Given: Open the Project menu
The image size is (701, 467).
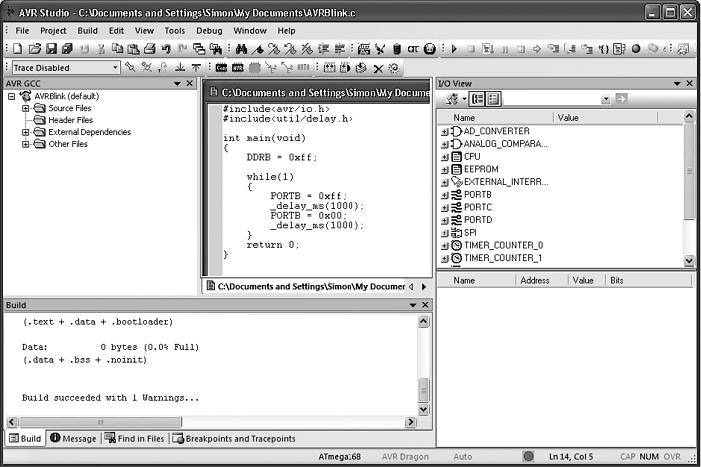Looking at the screenshot, I should (x=53, y=30).
